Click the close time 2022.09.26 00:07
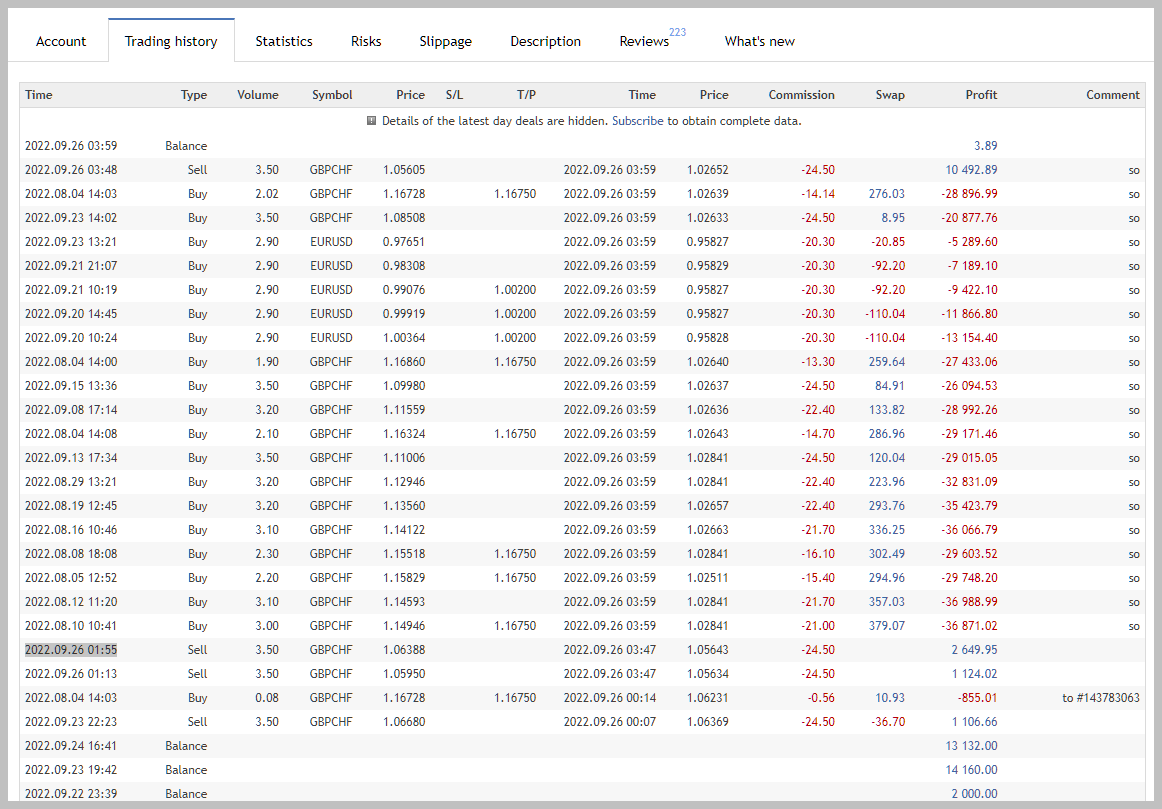Screen dimensions: 1162x809 (609, 722)
